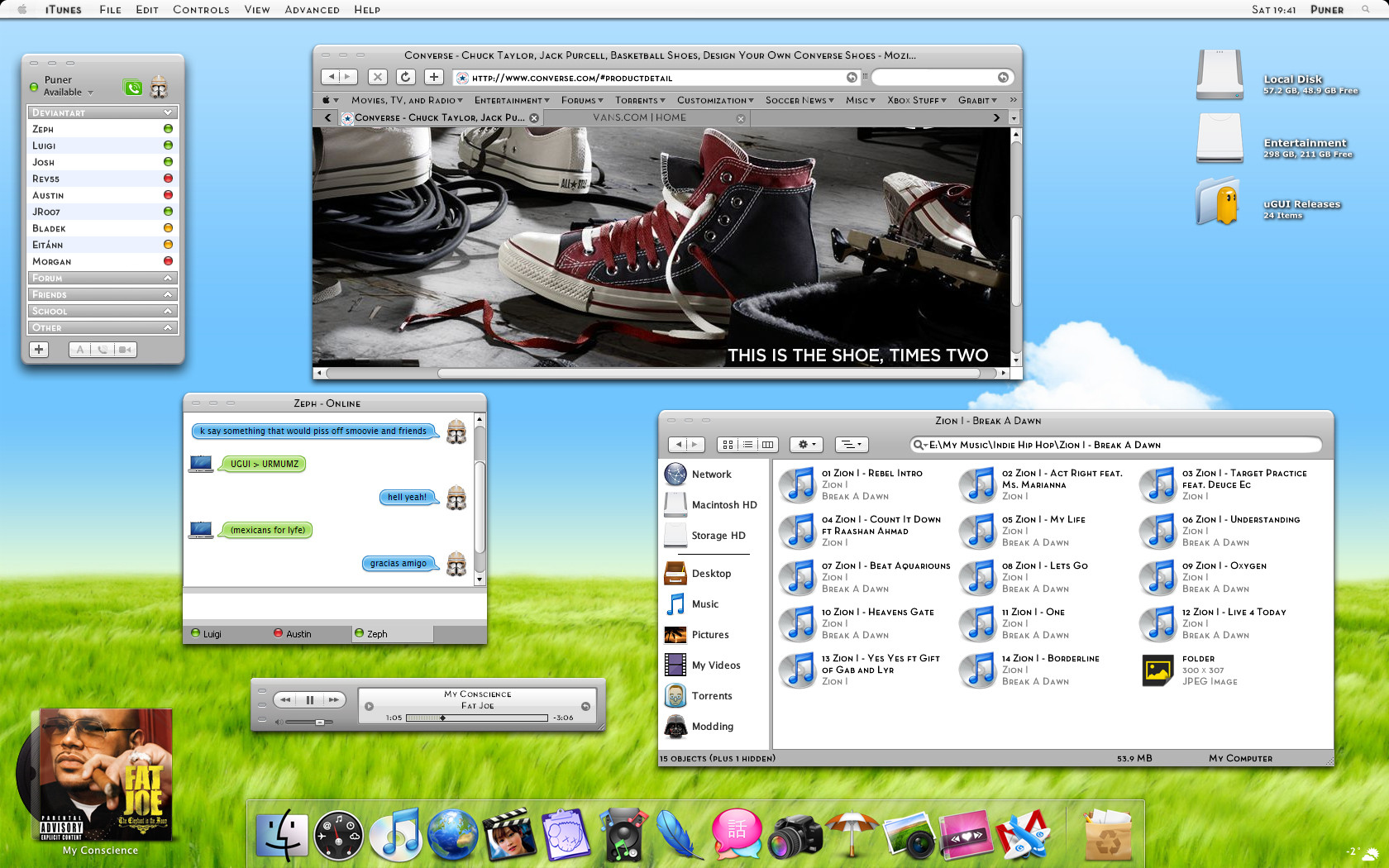Open Macintosh HD in sidebar

point(711,505)
